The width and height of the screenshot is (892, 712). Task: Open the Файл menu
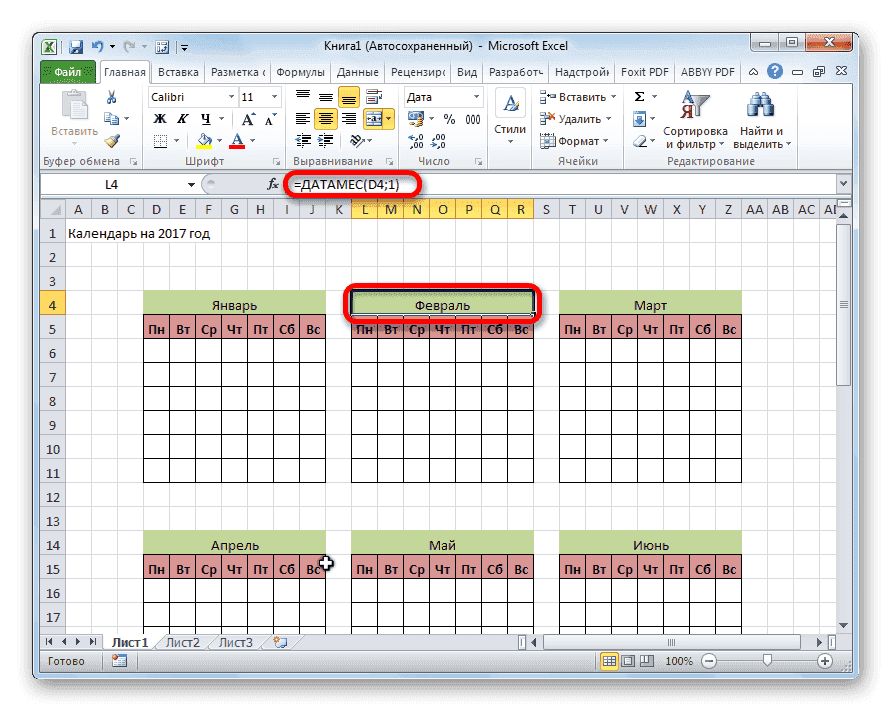click(66, 71)
